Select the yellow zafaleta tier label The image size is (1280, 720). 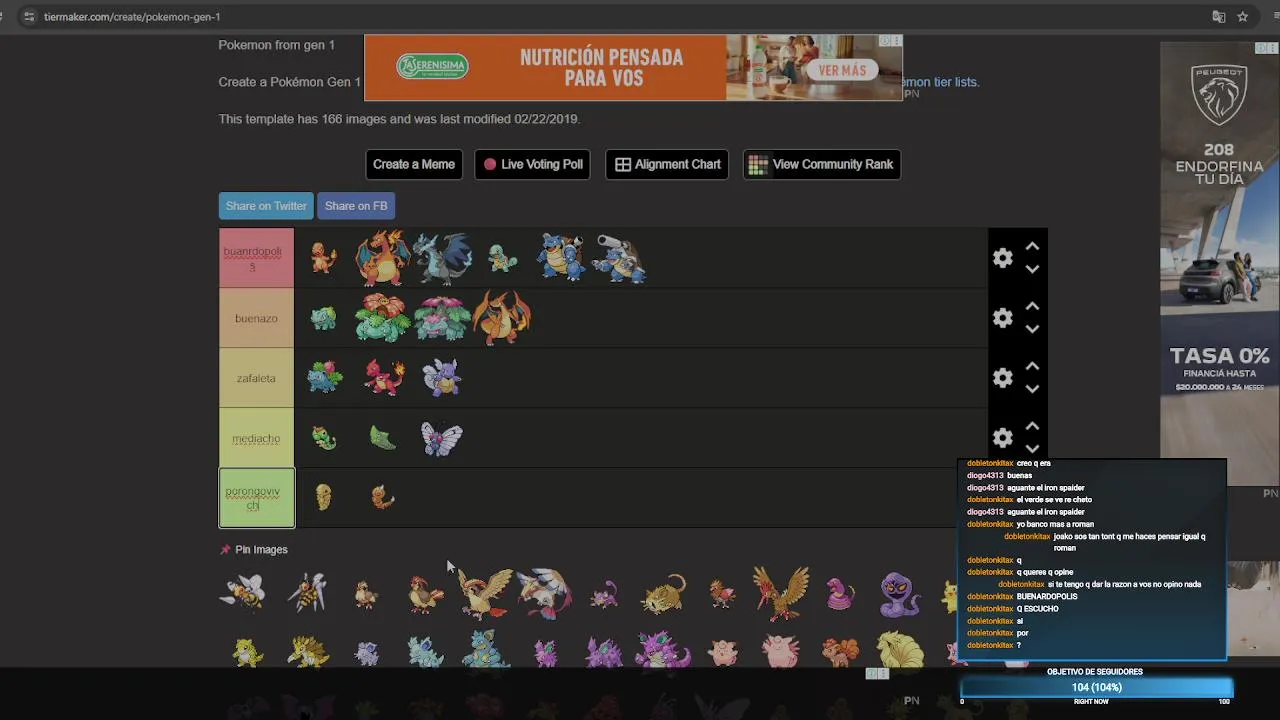coord(256,378)
